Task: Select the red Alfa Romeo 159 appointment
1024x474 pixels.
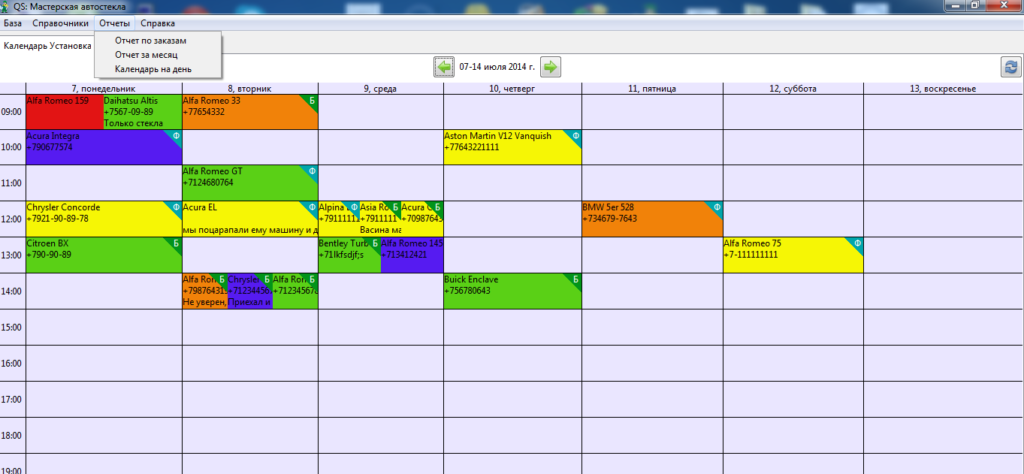Action: pyautogui.click(x=65, y=112)
